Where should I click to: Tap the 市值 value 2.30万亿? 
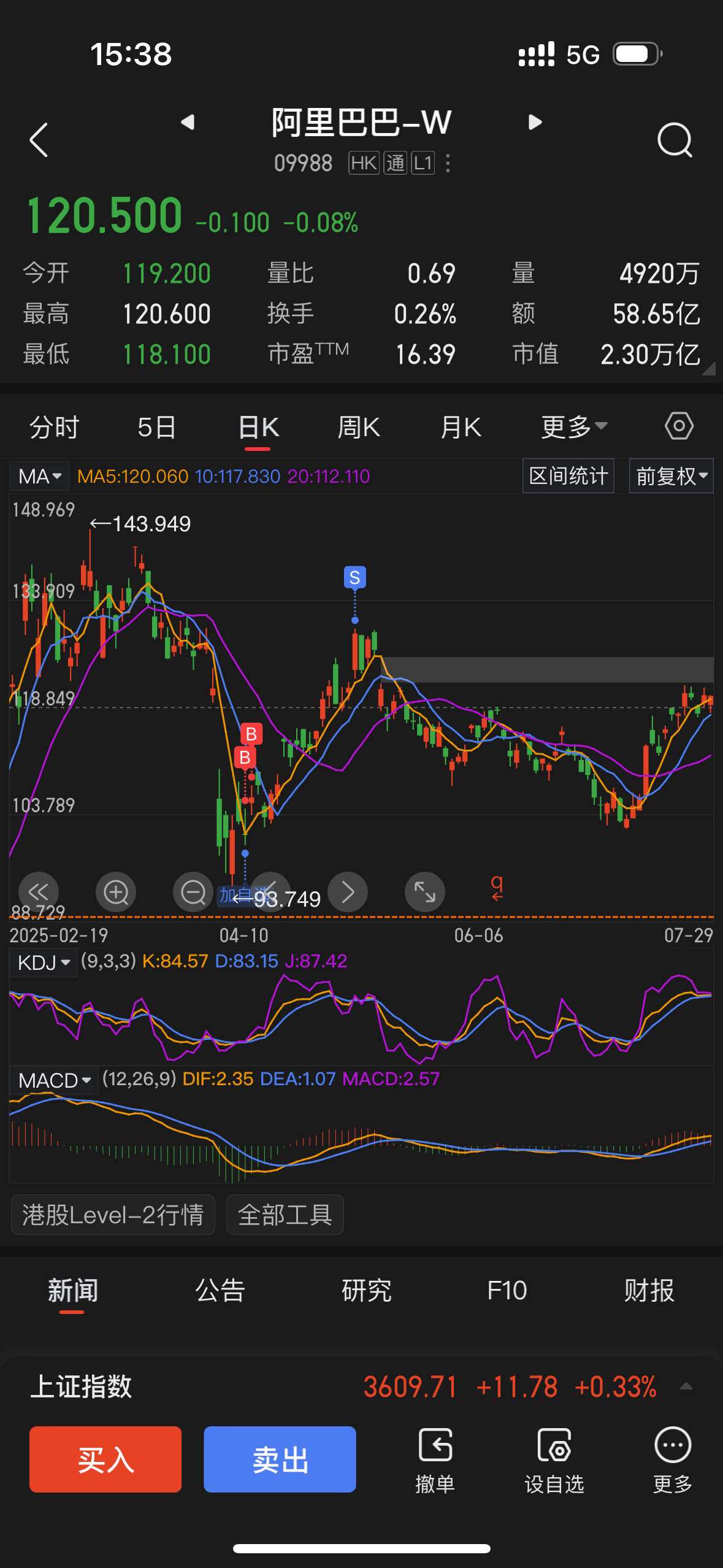pyautogui.click(x=650, y=354)
